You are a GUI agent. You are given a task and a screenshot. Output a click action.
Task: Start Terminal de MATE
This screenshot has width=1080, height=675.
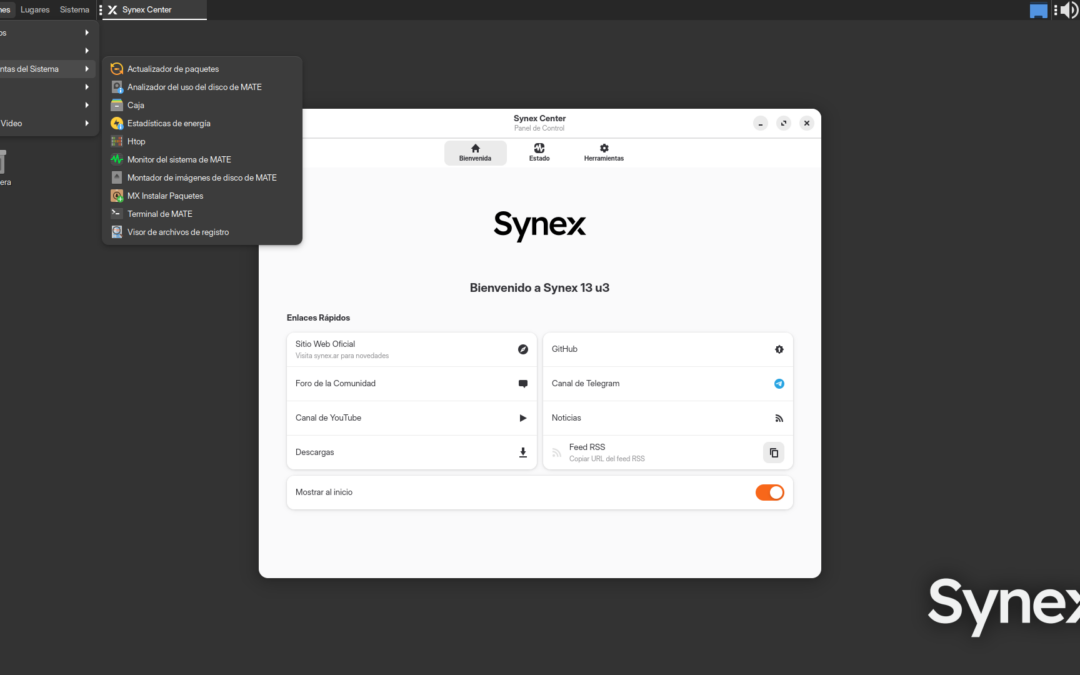pyautogui.click(x=160, y=213)
